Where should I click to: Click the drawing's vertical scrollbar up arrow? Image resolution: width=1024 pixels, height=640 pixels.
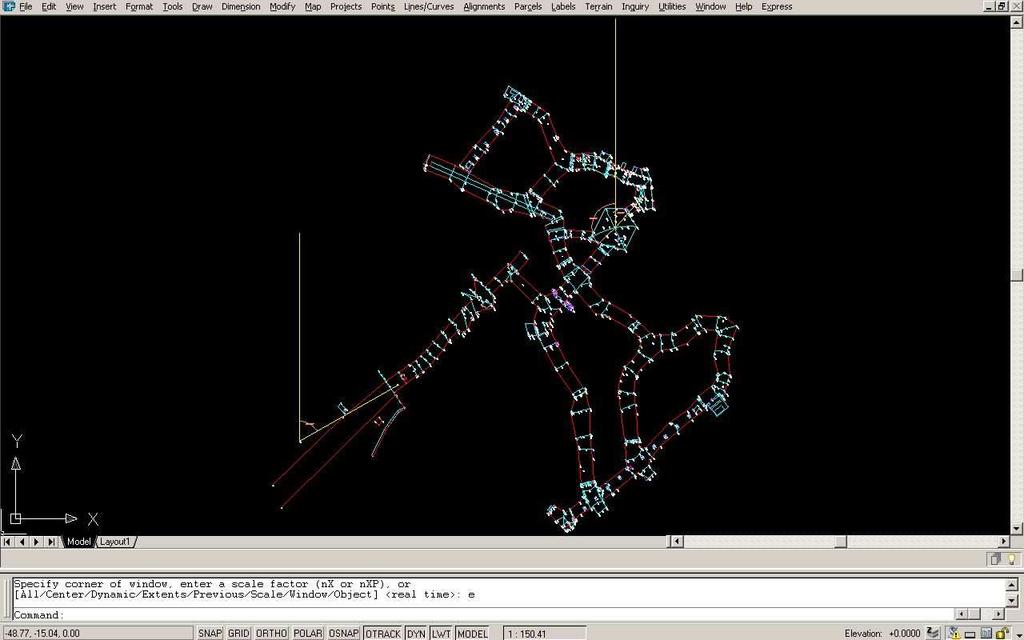(1017, 22)
